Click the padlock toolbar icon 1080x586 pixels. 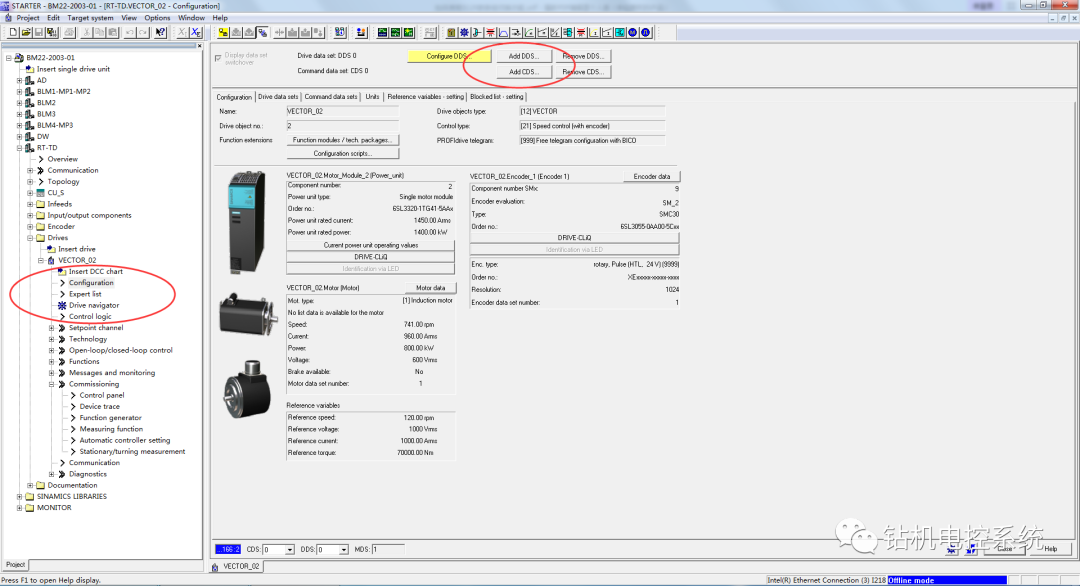451,32
